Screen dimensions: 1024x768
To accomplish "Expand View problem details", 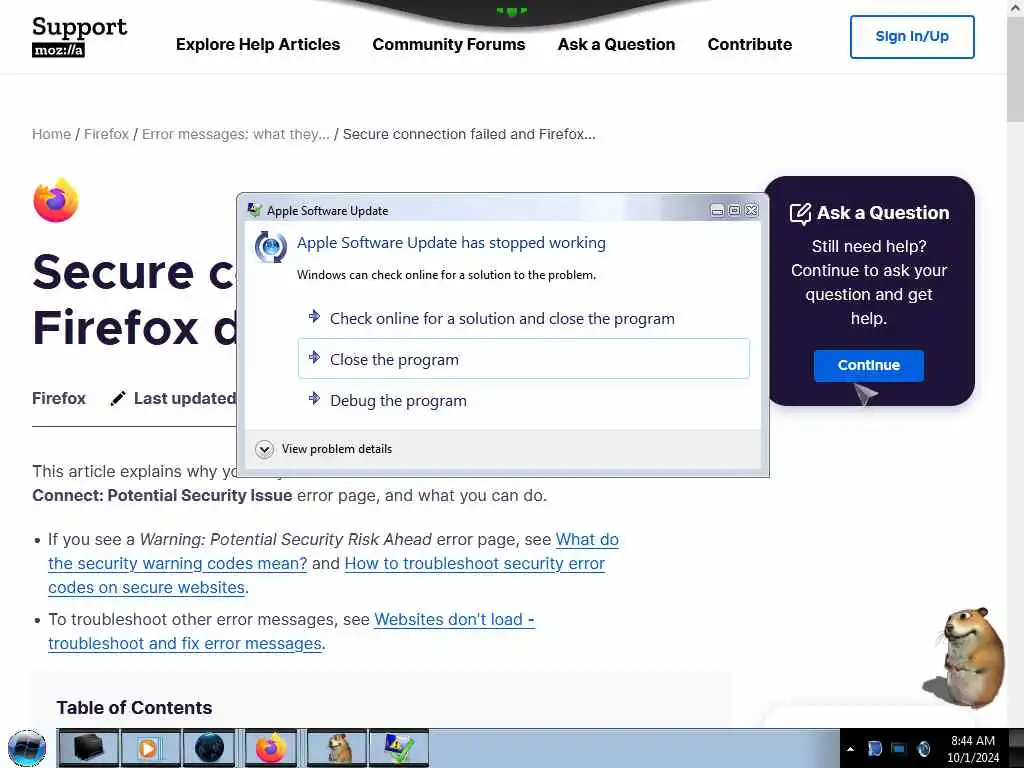I will [x=324, y=449].
